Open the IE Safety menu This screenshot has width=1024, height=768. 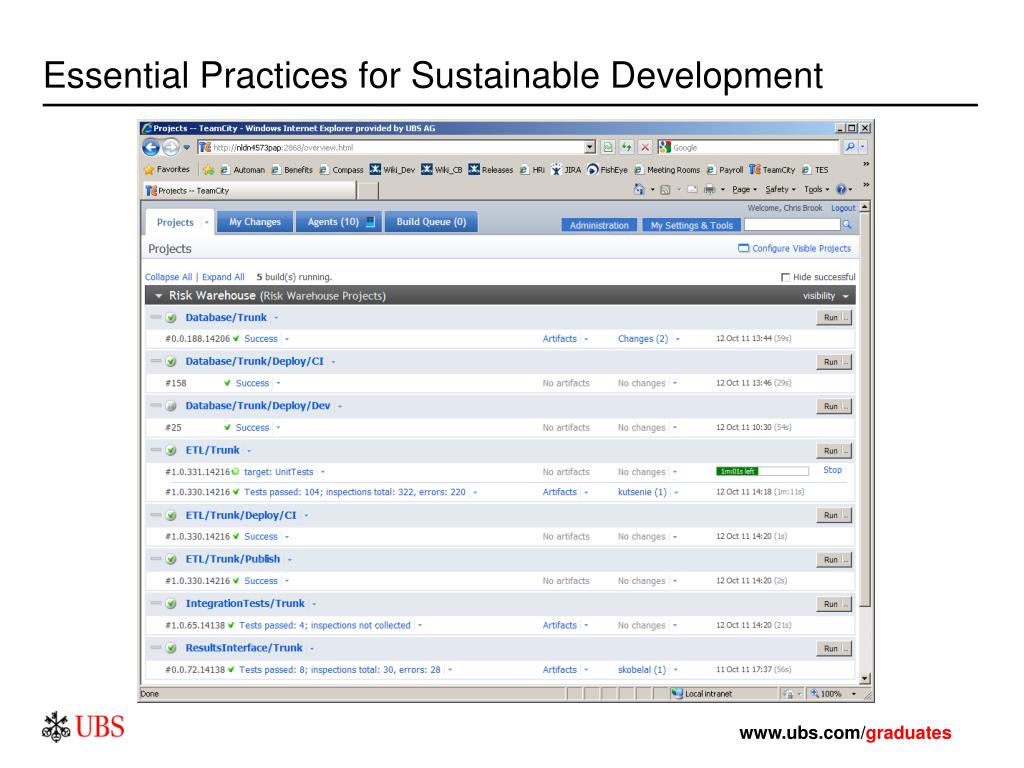click(780, 189)
